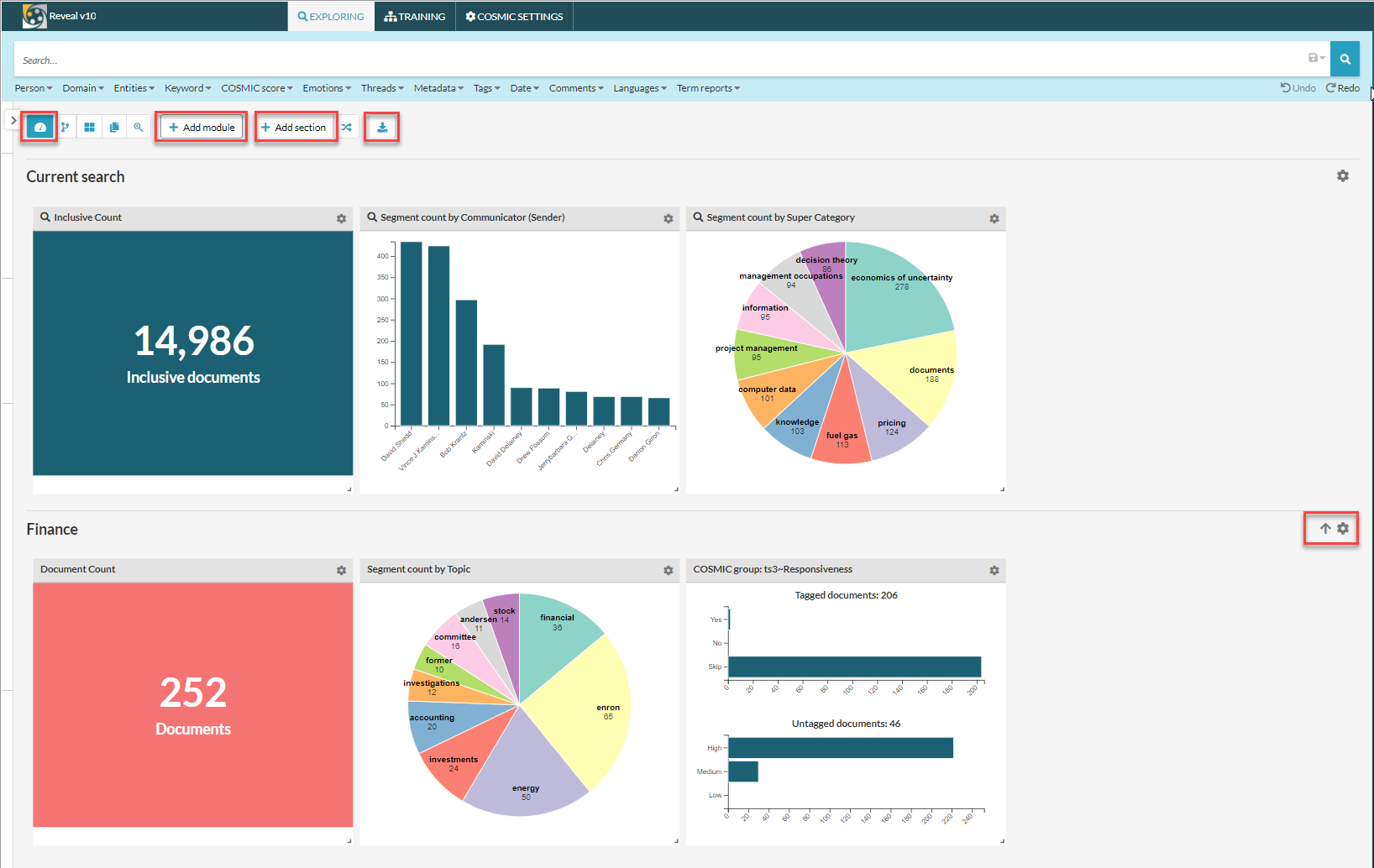Open the COSMIC score dropdown
This screenshot has width=1374, height=868.
pyautogui.click(x=257, y=88)
